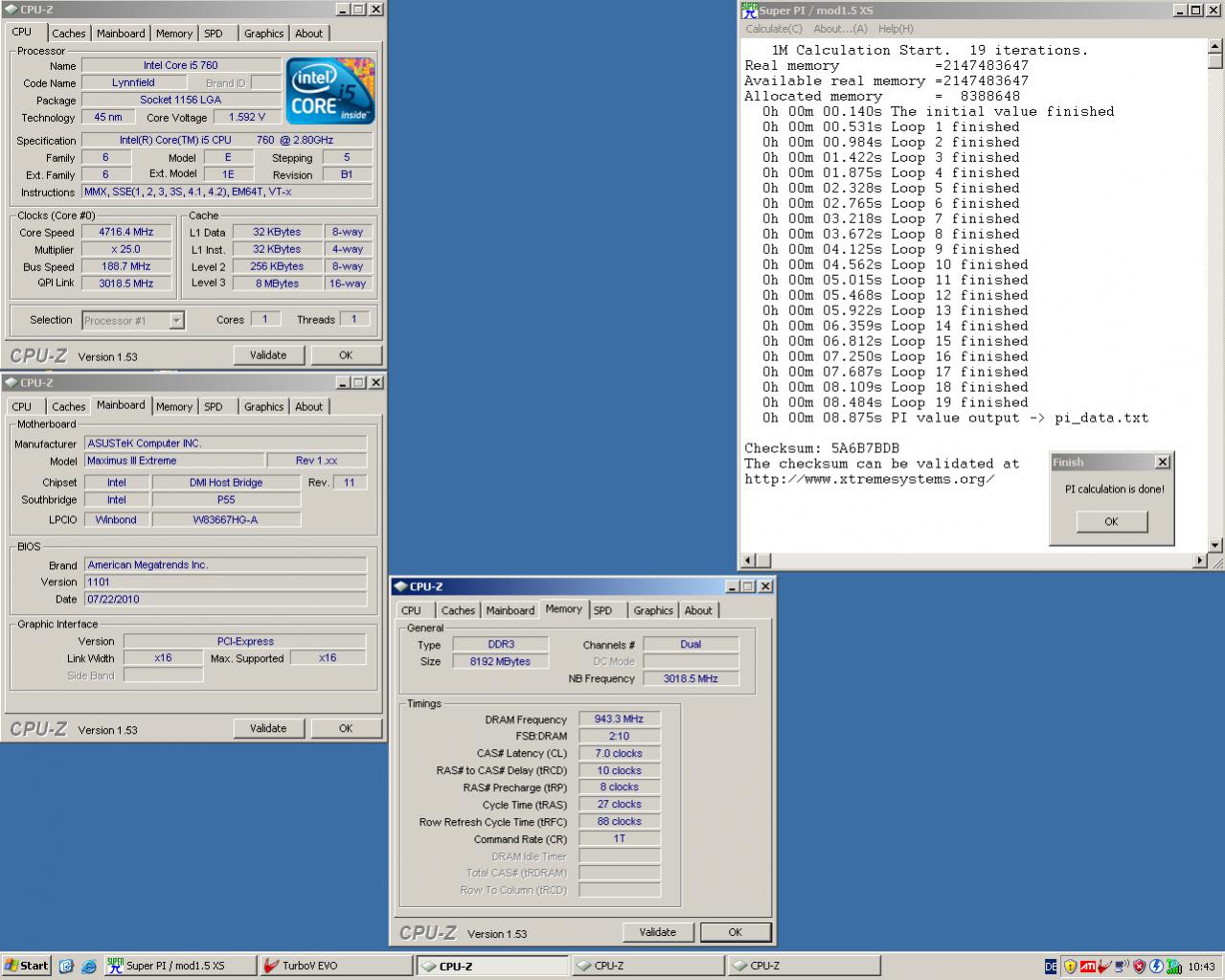The image size is (1225, 980).
Task: Click the blue lightning tray icon
Action: tap(1155, 967)
